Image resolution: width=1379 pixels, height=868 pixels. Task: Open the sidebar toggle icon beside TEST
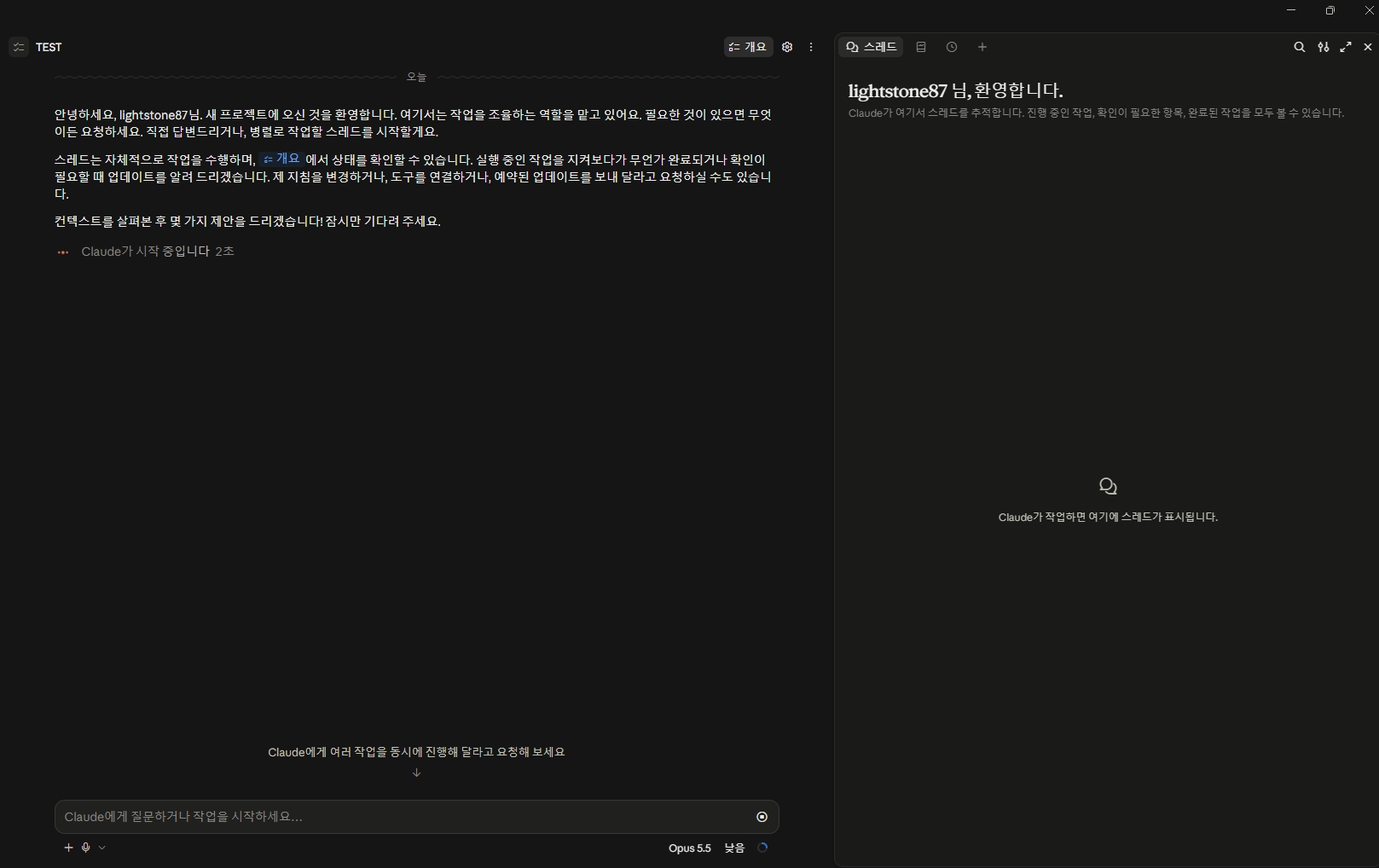[x=19, y=47]
